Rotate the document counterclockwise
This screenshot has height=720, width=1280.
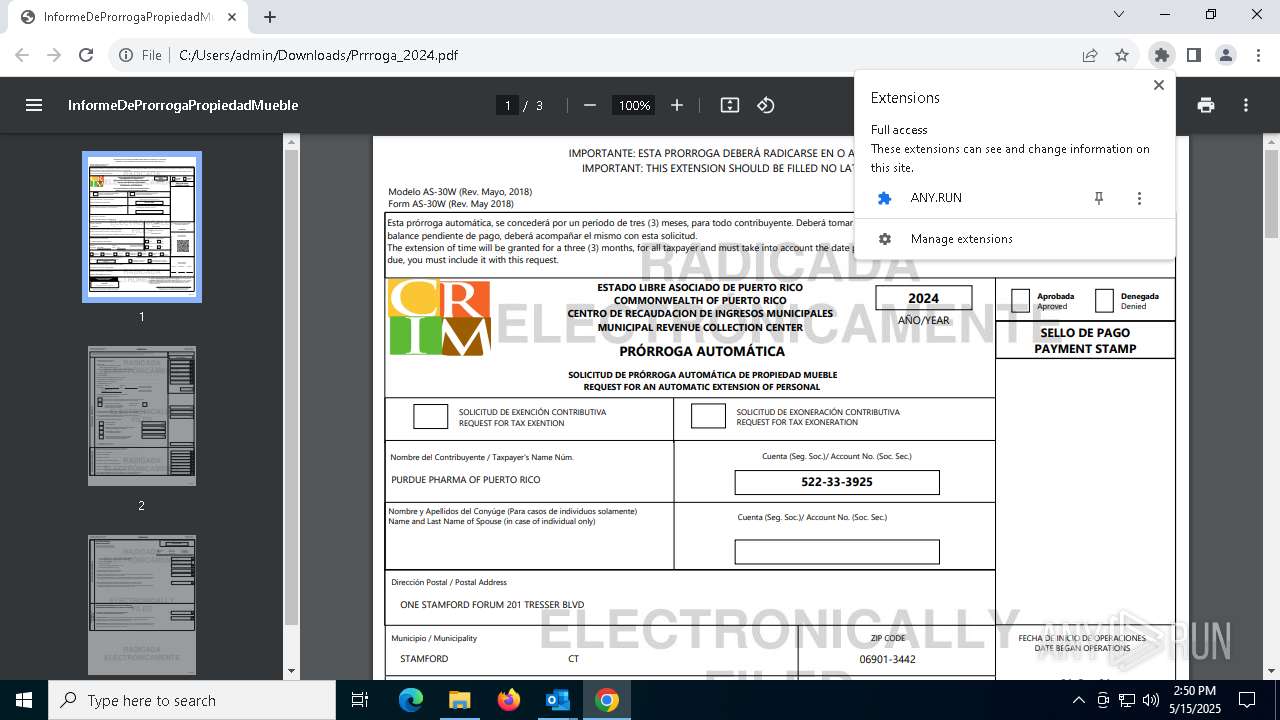(766, 105)
